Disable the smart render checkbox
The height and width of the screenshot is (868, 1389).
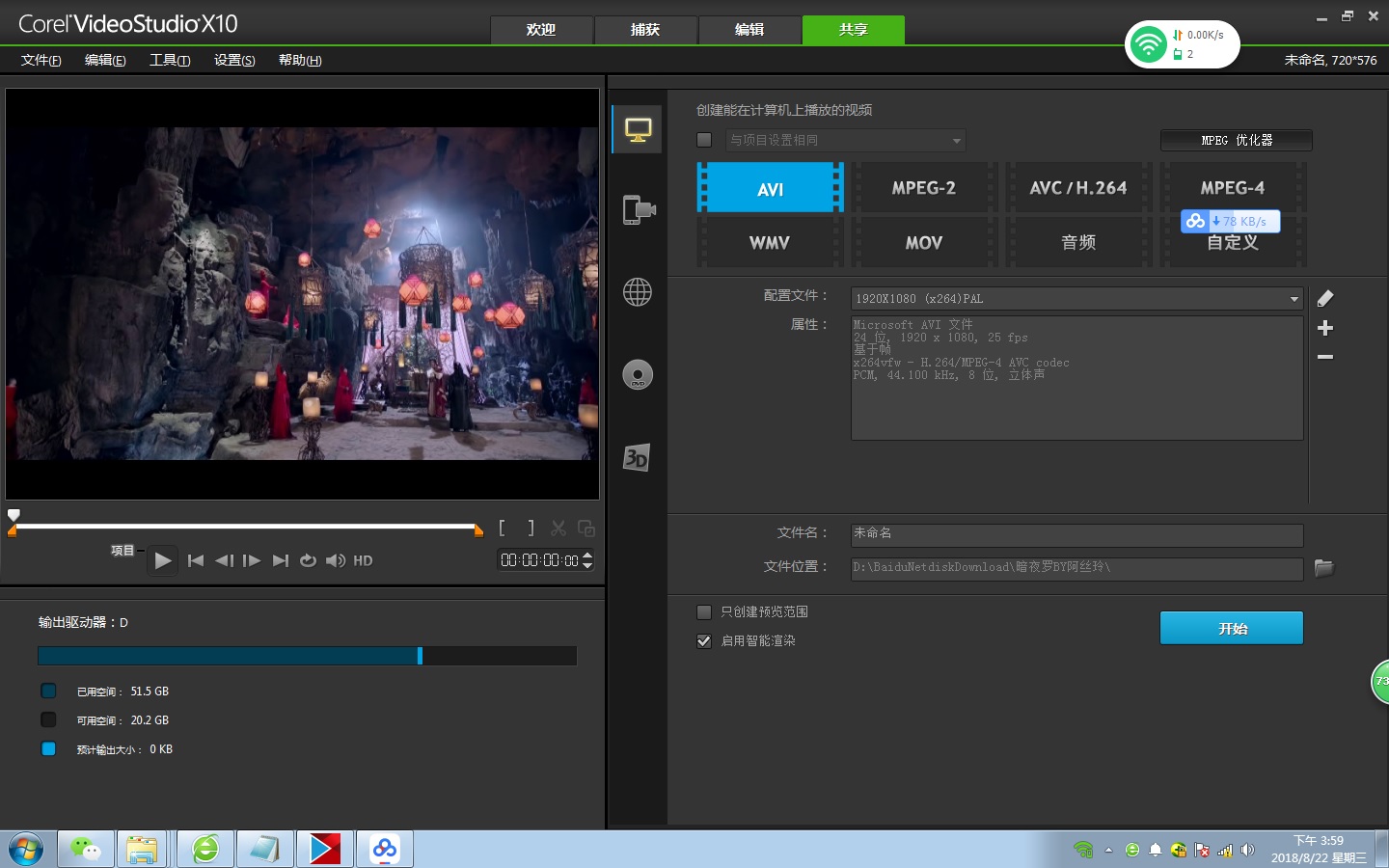click(x=704, y=641)
